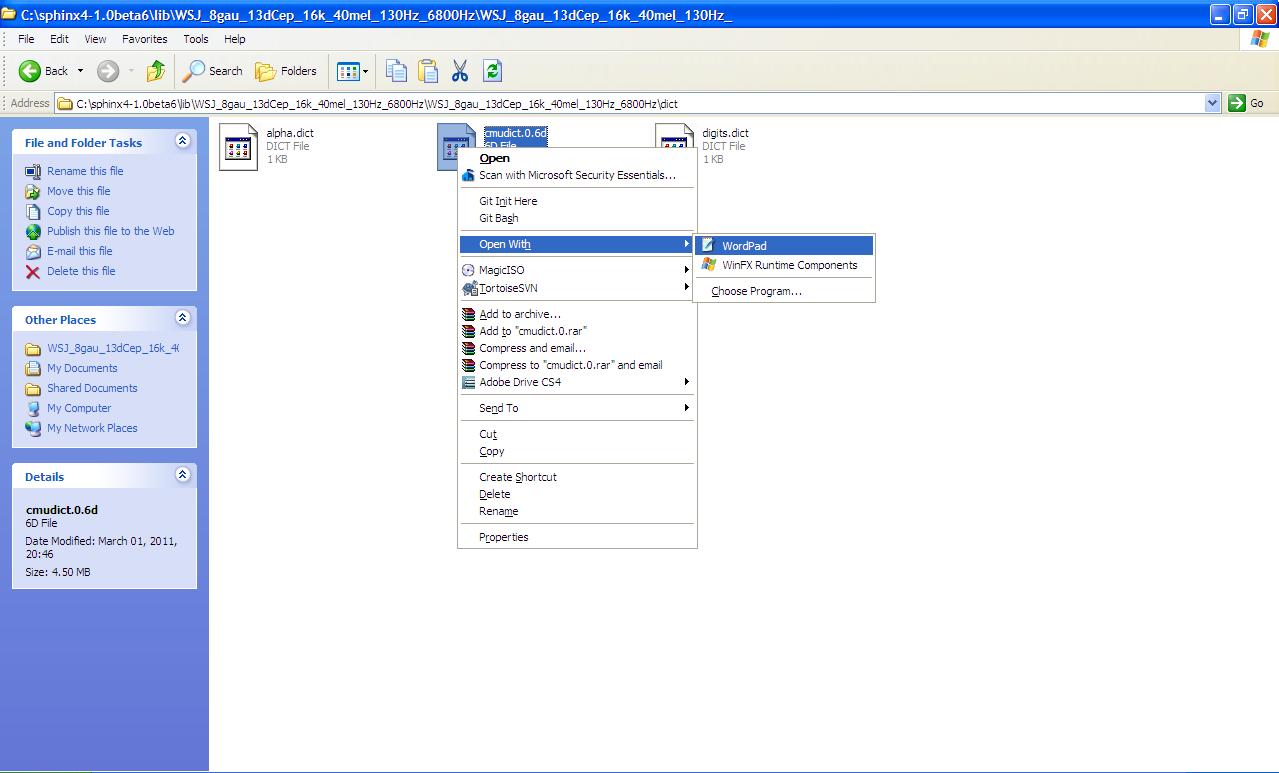The width and height of the screenshot is (1279, 773).
Task: Collapse the Other Places panel
Action: coord(182,318)
